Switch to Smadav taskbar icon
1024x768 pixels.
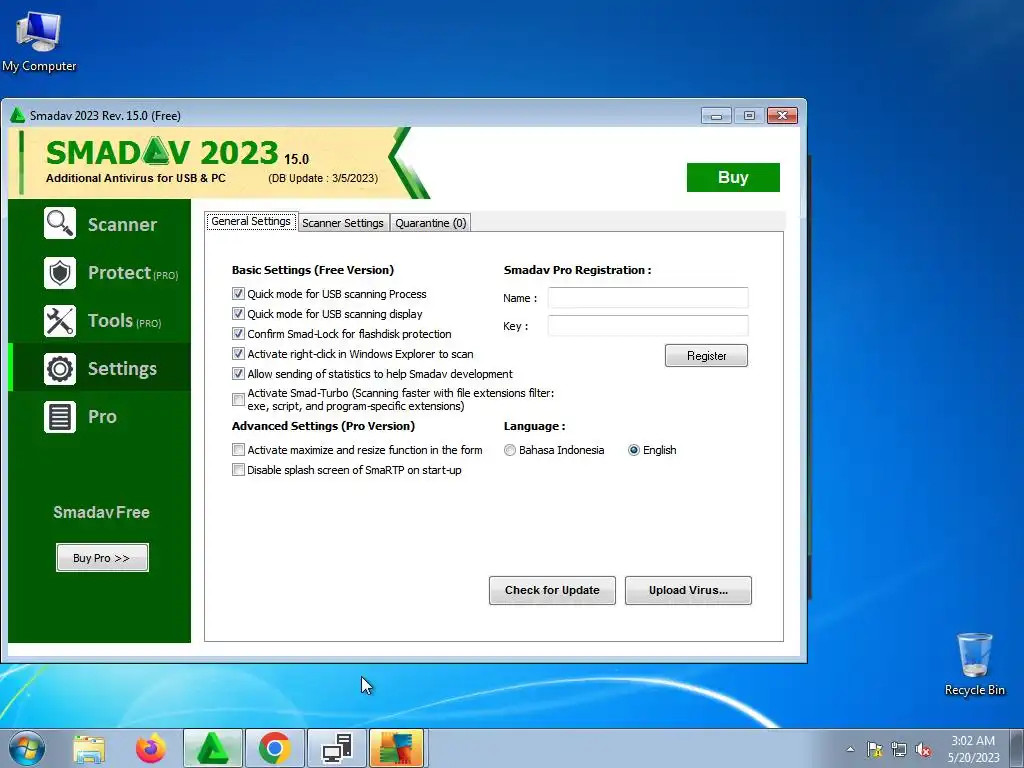tap(213, 748)
